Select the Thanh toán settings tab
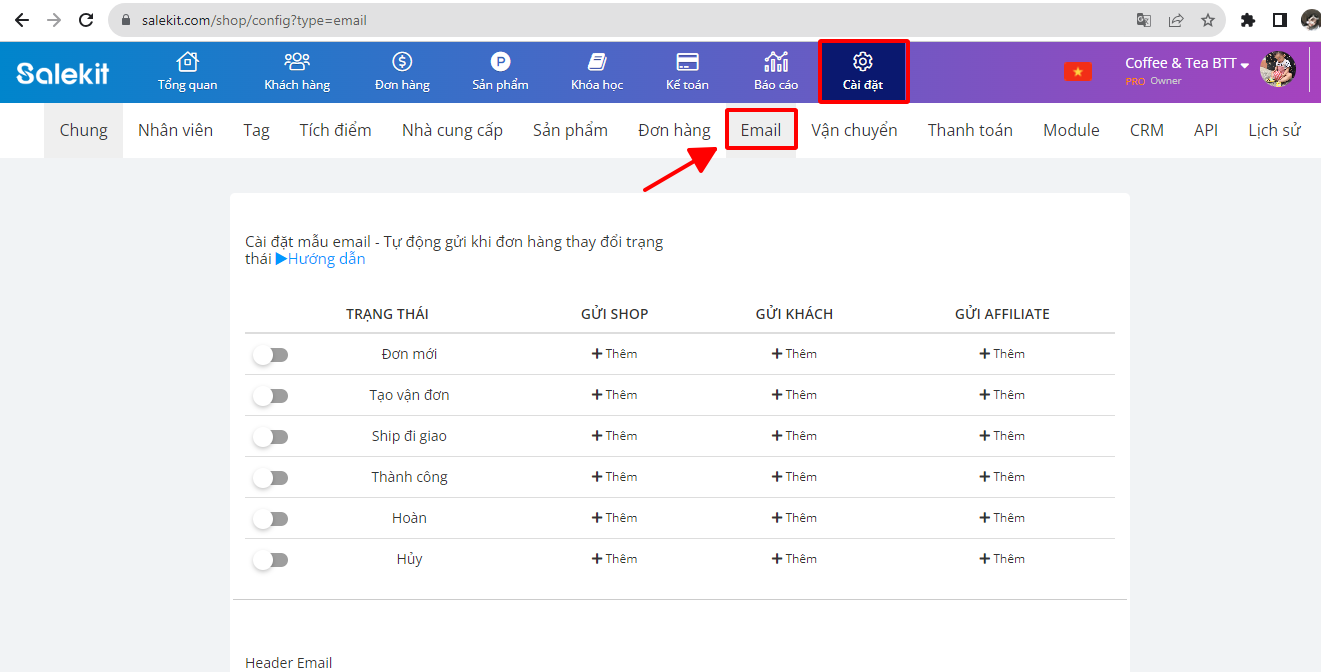 [969, 130]
